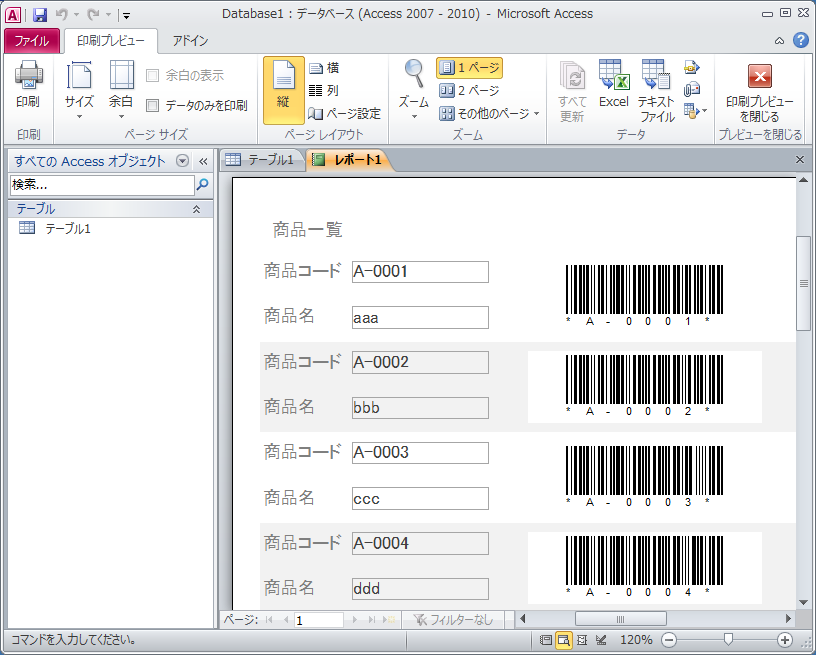Switch to Layout View status icon
The width and height of the screenshot is (816, 655).
(x=582, y=640)
